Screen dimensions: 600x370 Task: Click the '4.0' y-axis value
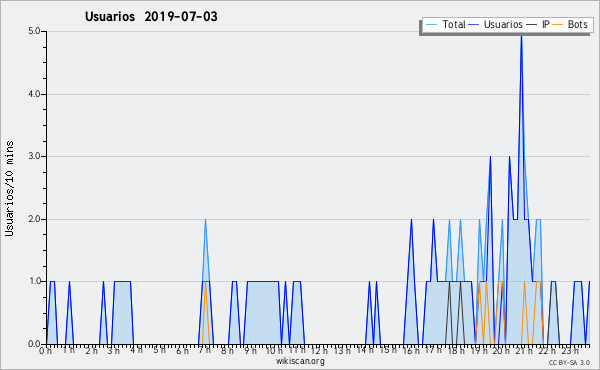(x=34, y=94)
